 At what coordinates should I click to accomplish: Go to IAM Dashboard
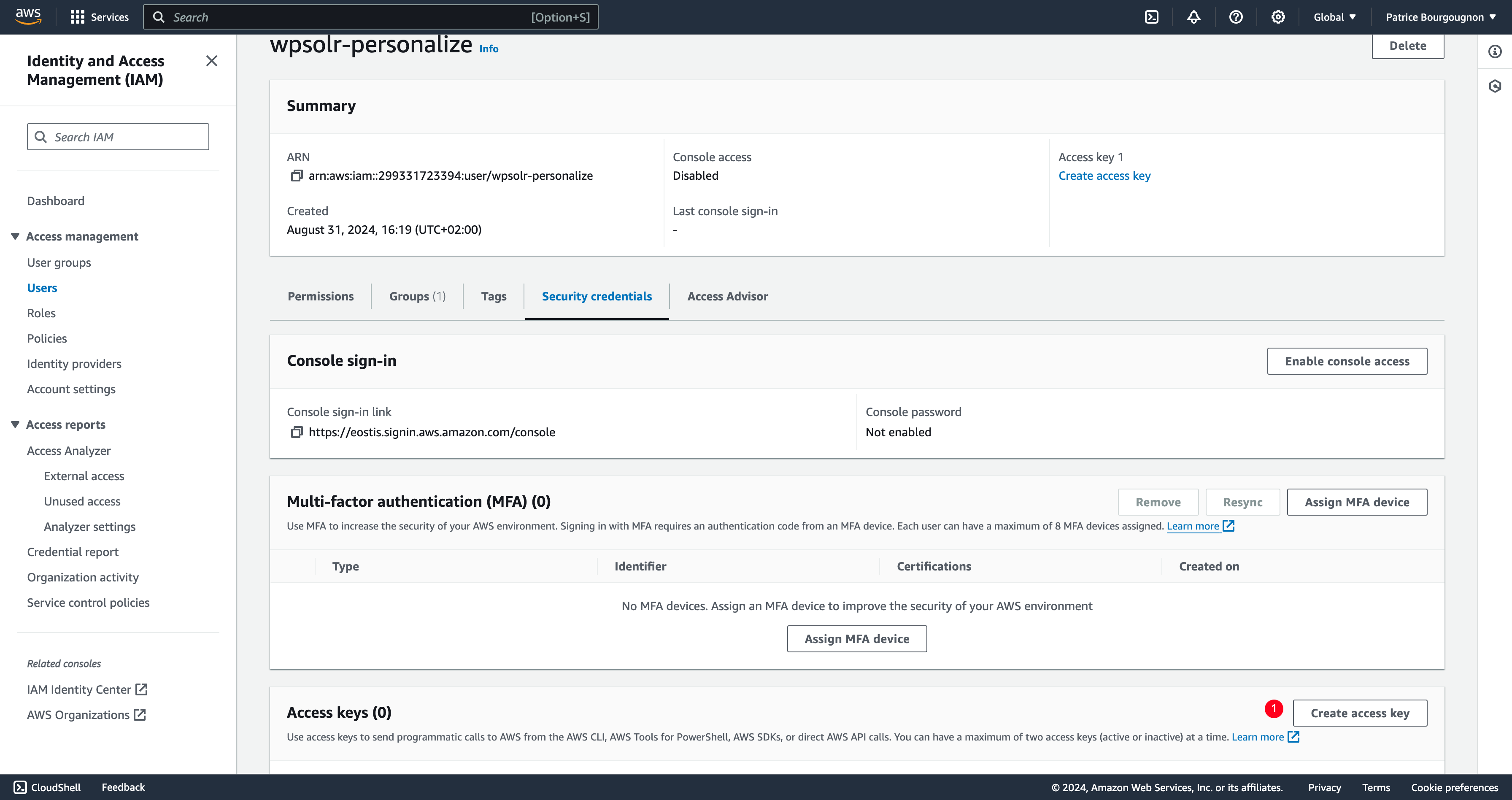coord(56,201)
